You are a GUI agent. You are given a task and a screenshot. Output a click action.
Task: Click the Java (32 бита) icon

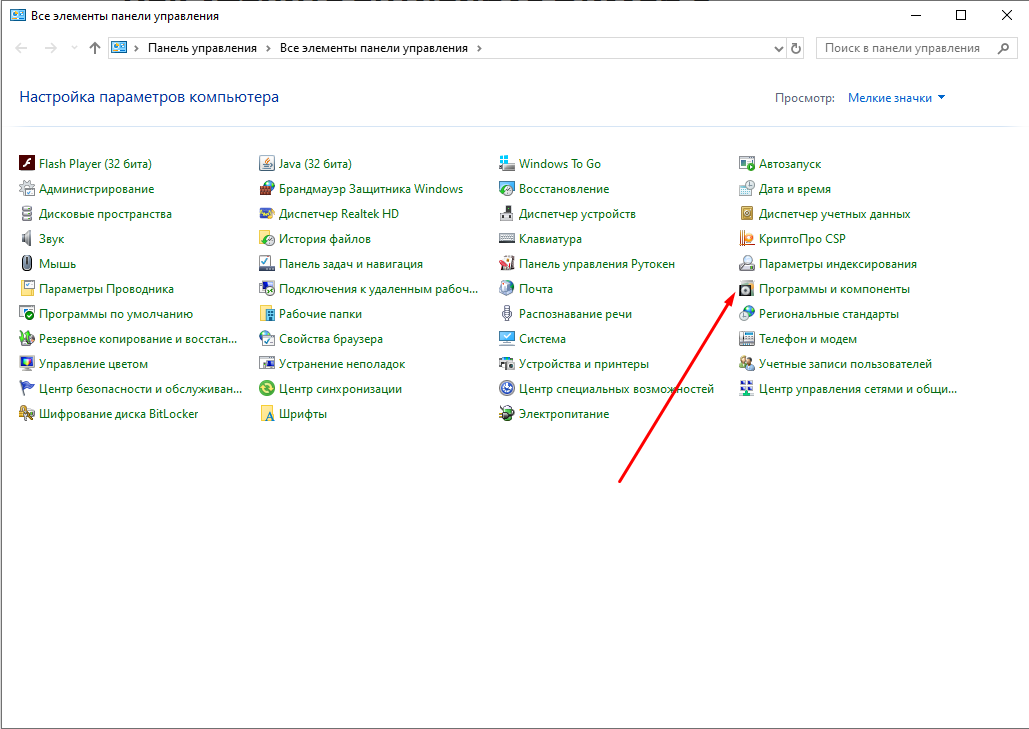tap(267, 163)
